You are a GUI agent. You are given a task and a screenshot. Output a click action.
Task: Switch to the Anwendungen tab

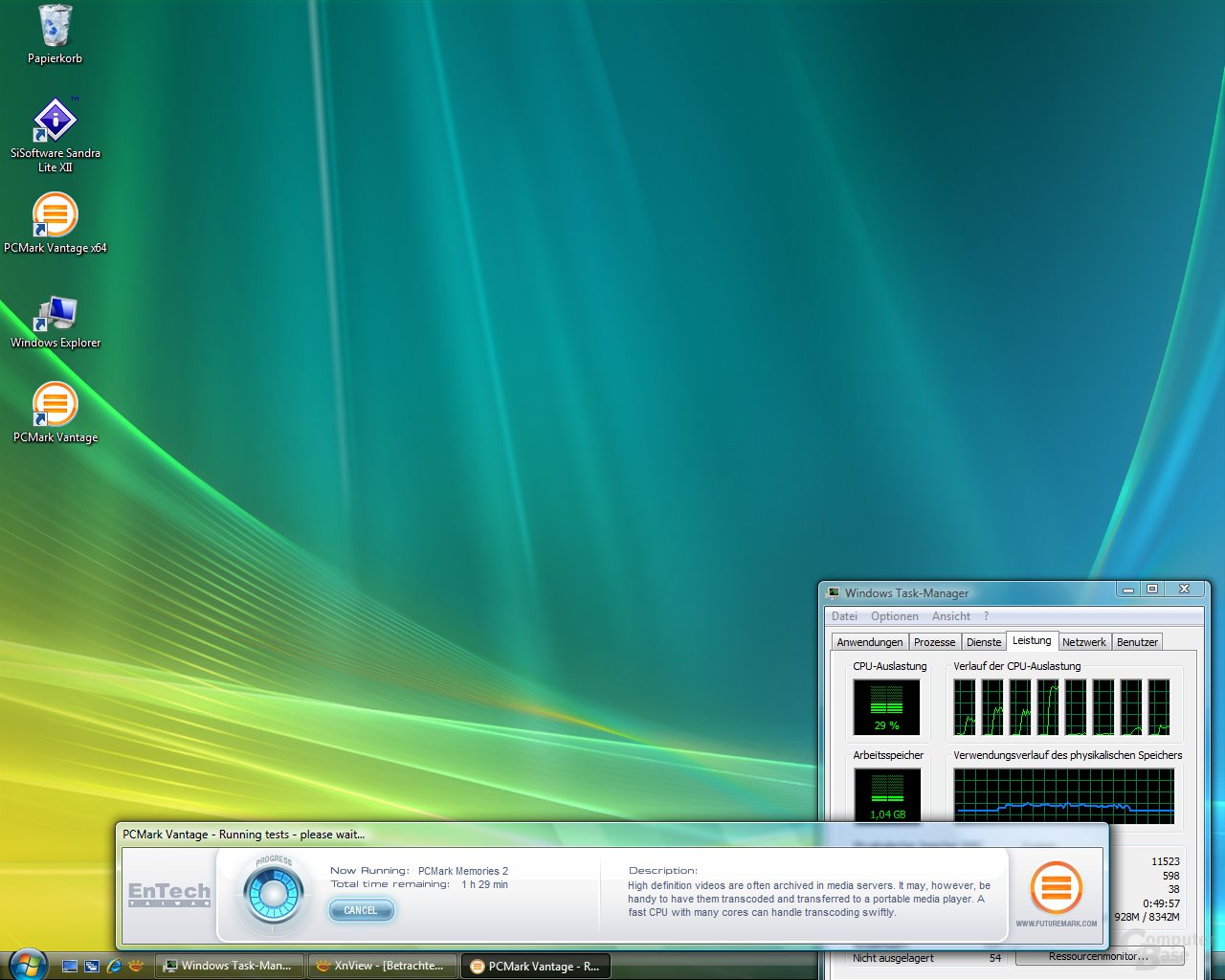pyautogui.click(x=869, y=642)
